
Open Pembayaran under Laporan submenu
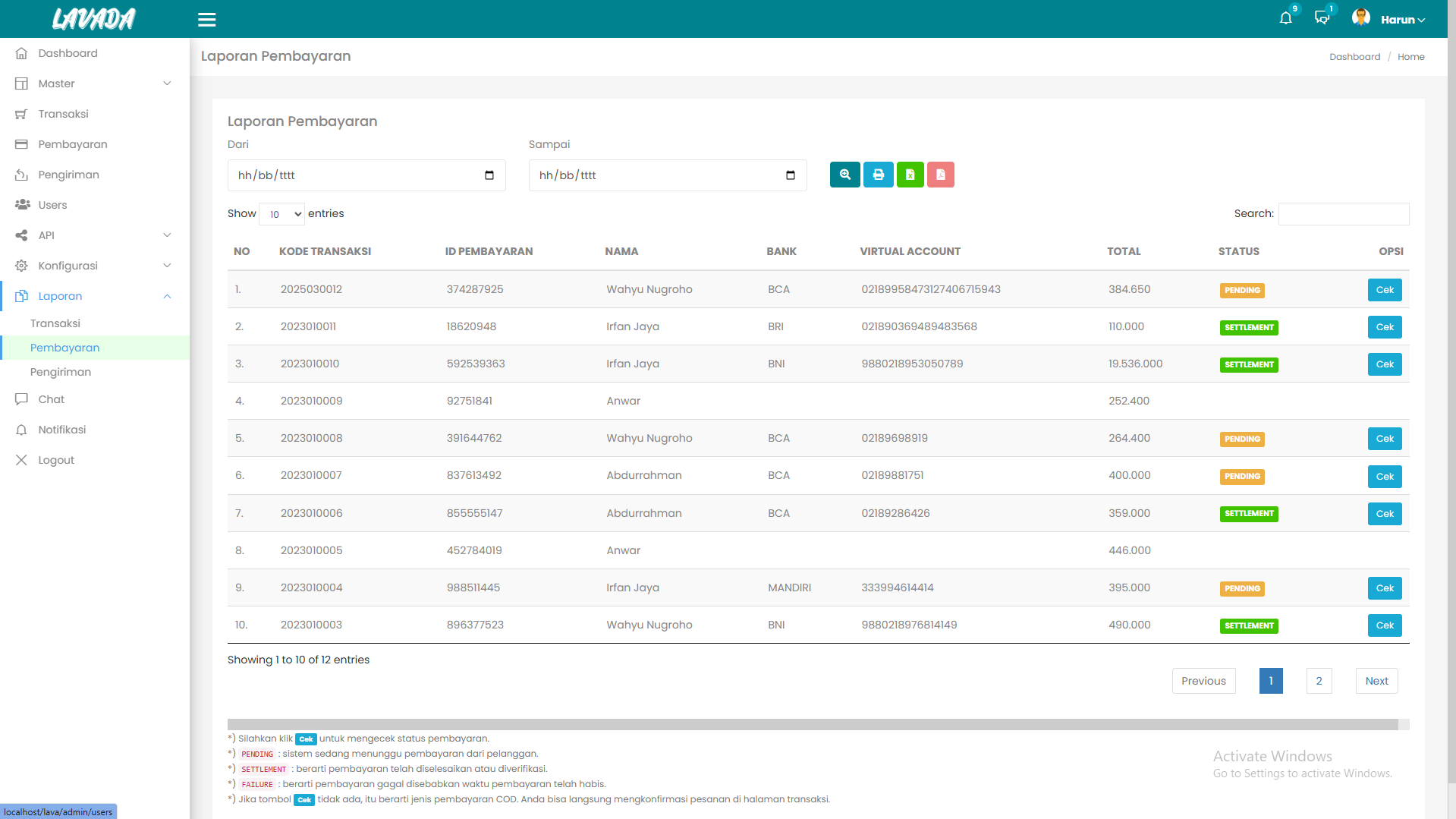(x=65, y=348)
